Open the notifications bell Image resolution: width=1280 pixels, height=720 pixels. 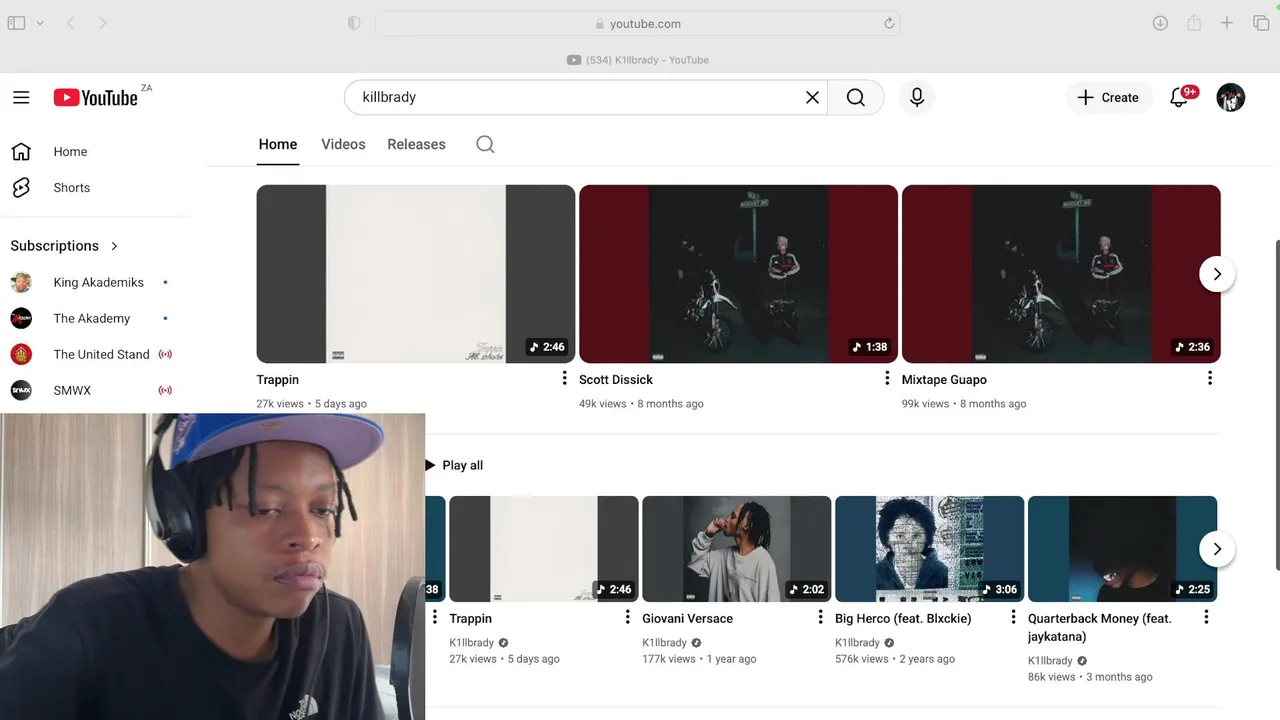(1180, 97)
